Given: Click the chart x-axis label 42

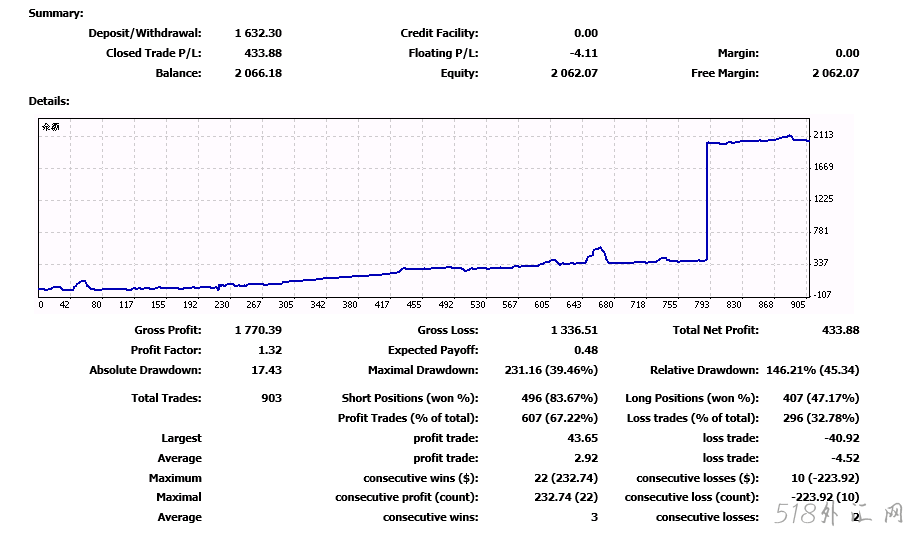Looking at the screenshot, I should 64,304.
